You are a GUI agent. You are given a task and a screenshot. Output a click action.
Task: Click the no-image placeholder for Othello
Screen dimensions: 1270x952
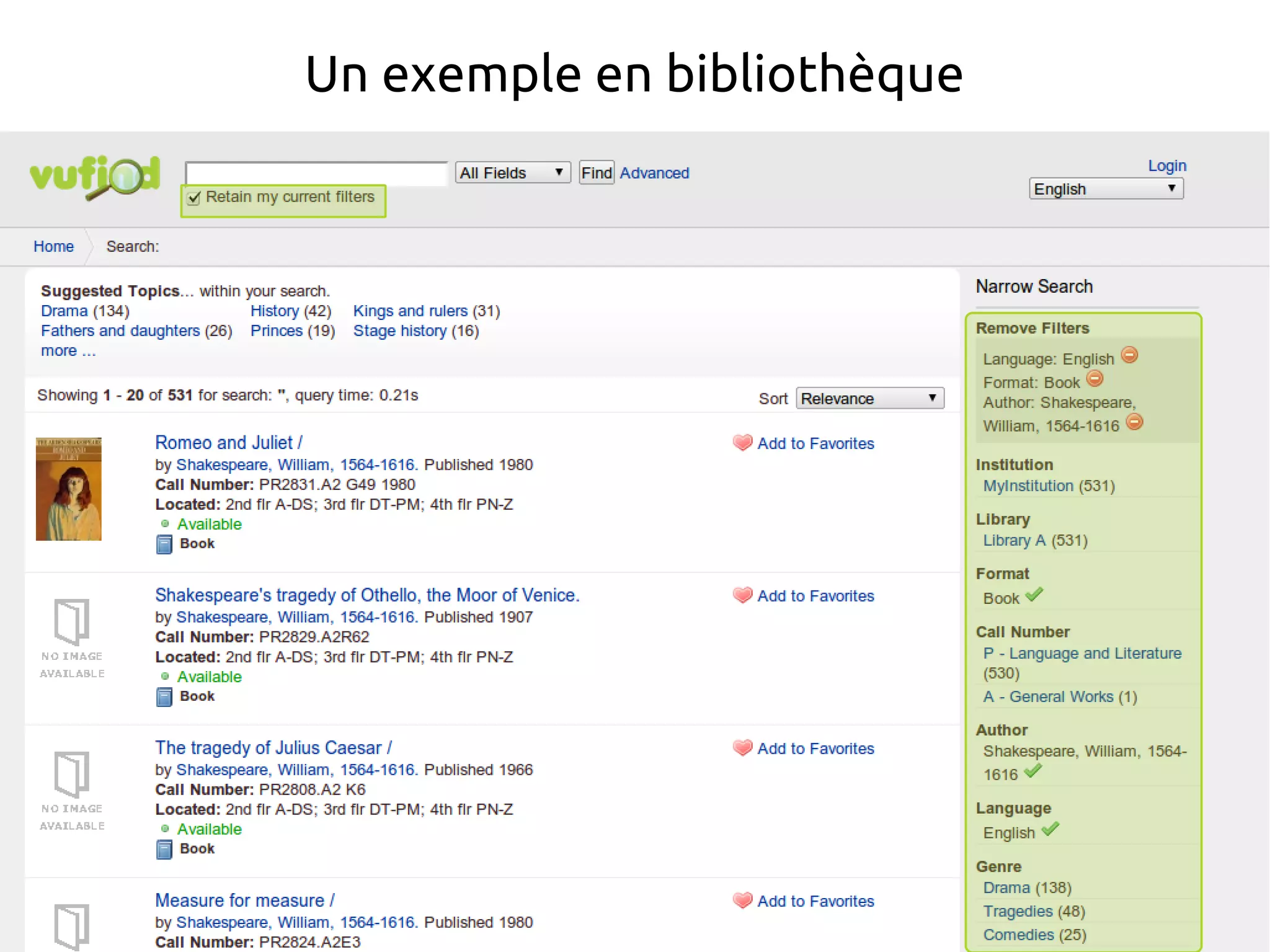(x=72, y=638)
